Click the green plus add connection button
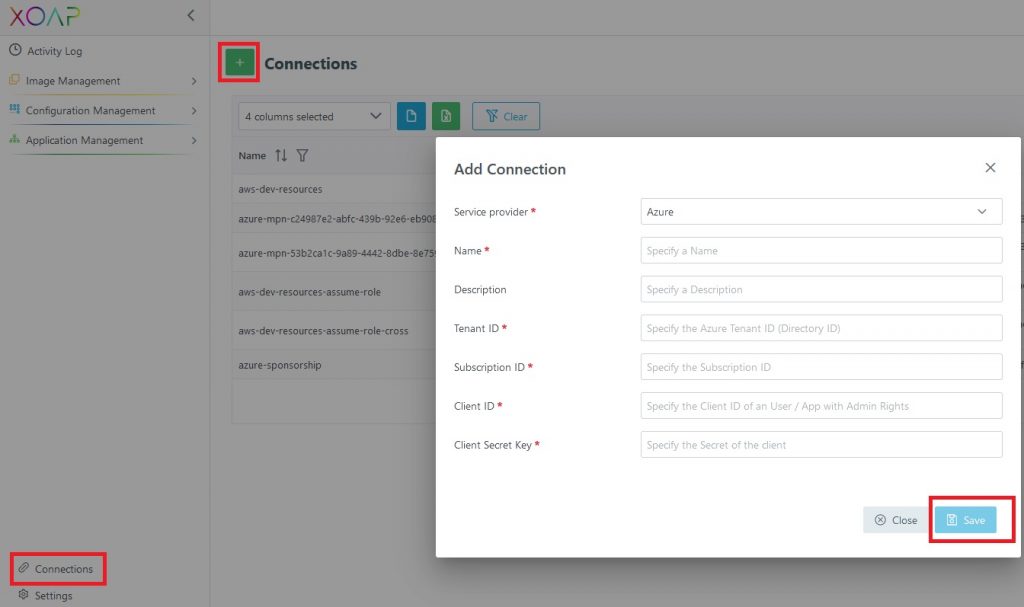Image resolution: width=1024 pixels, height=607 pixels. [x=240, y=63]
